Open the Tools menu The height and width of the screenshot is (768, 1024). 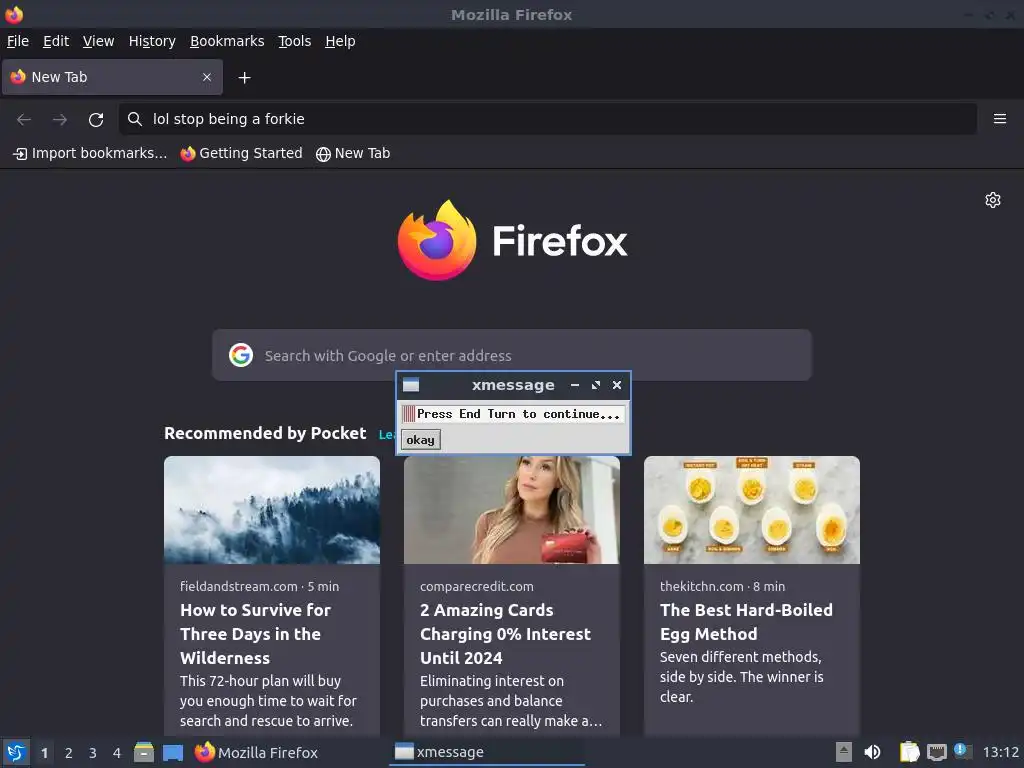click(295, 41)
